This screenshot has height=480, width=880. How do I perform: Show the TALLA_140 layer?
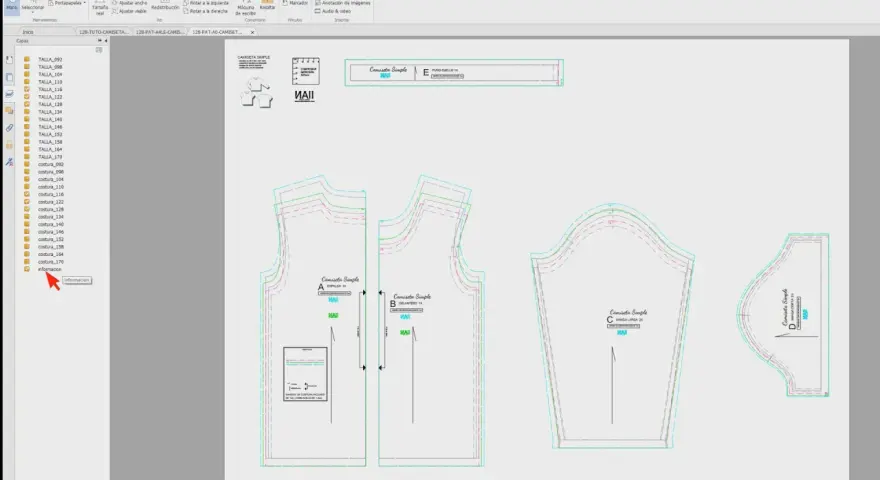[x=26, y=119]
